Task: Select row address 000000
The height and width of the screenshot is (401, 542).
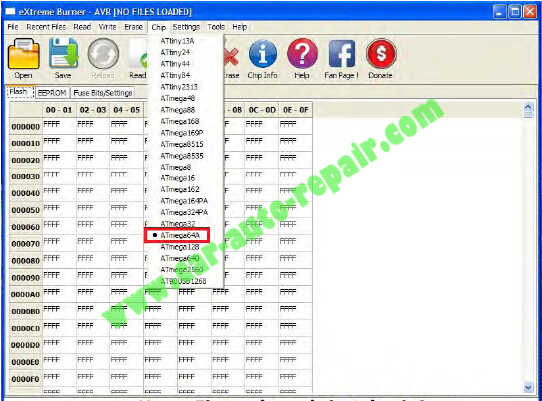Action: click(x=26, y=127)
